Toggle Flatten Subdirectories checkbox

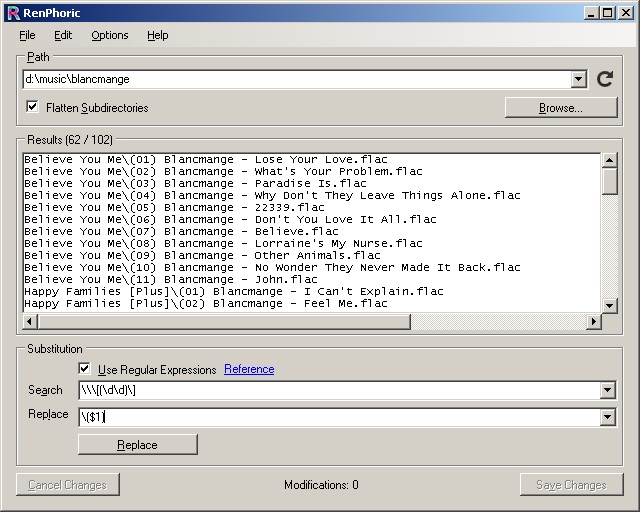click(33, 107)
